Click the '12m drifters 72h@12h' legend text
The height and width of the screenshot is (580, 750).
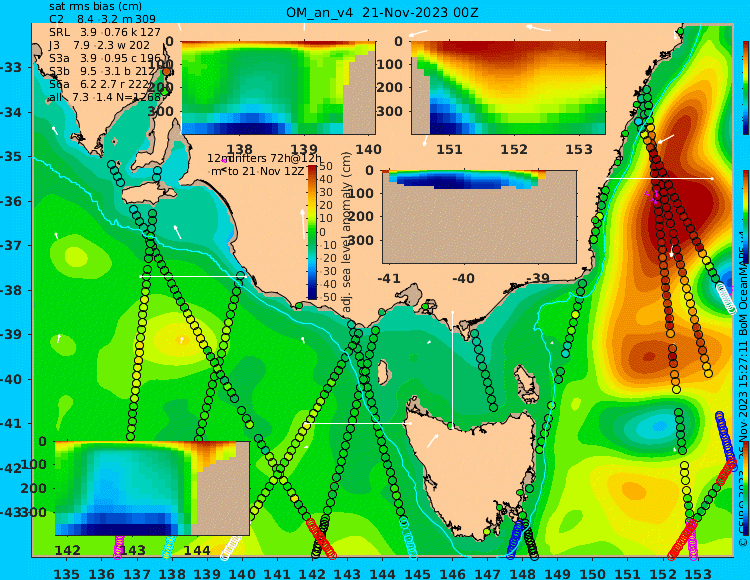coord(264,158)
